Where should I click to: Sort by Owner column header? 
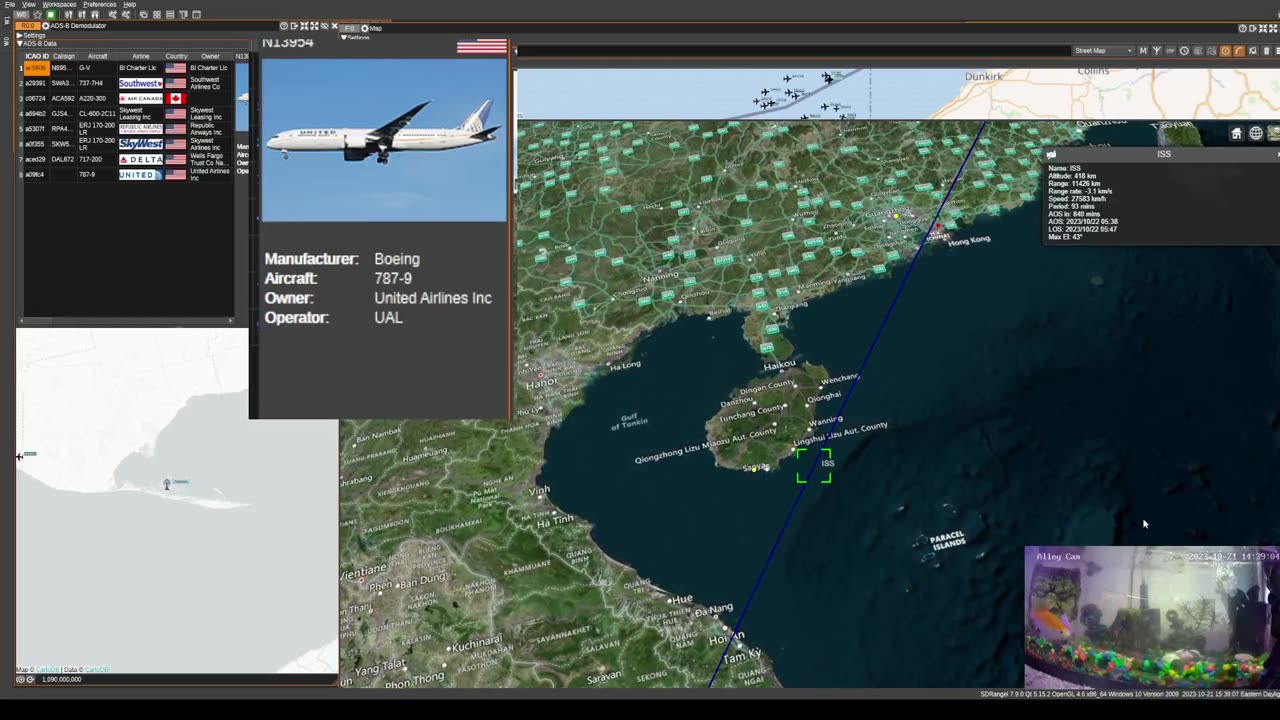pos(210,56)
